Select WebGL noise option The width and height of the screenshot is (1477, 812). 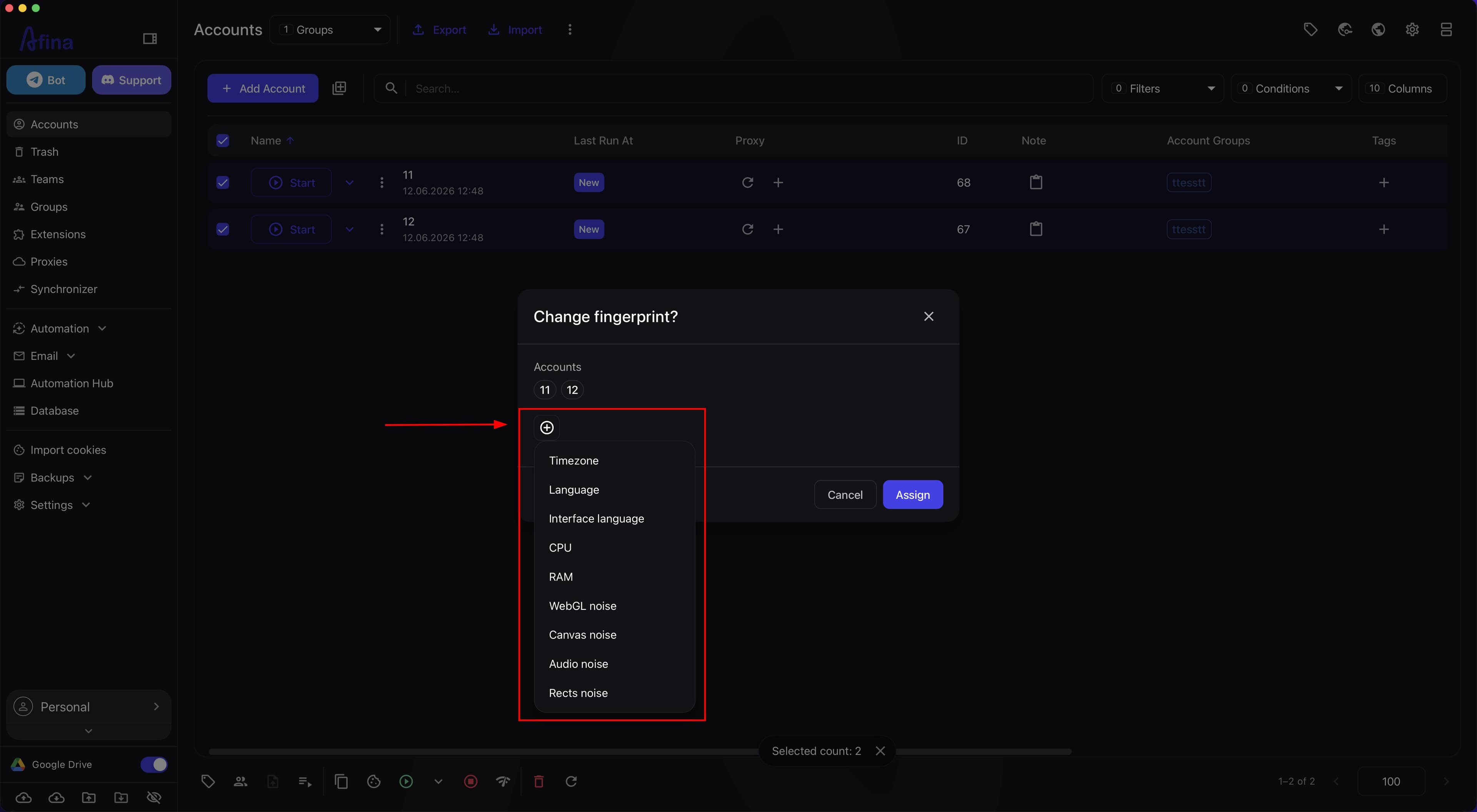615,606
